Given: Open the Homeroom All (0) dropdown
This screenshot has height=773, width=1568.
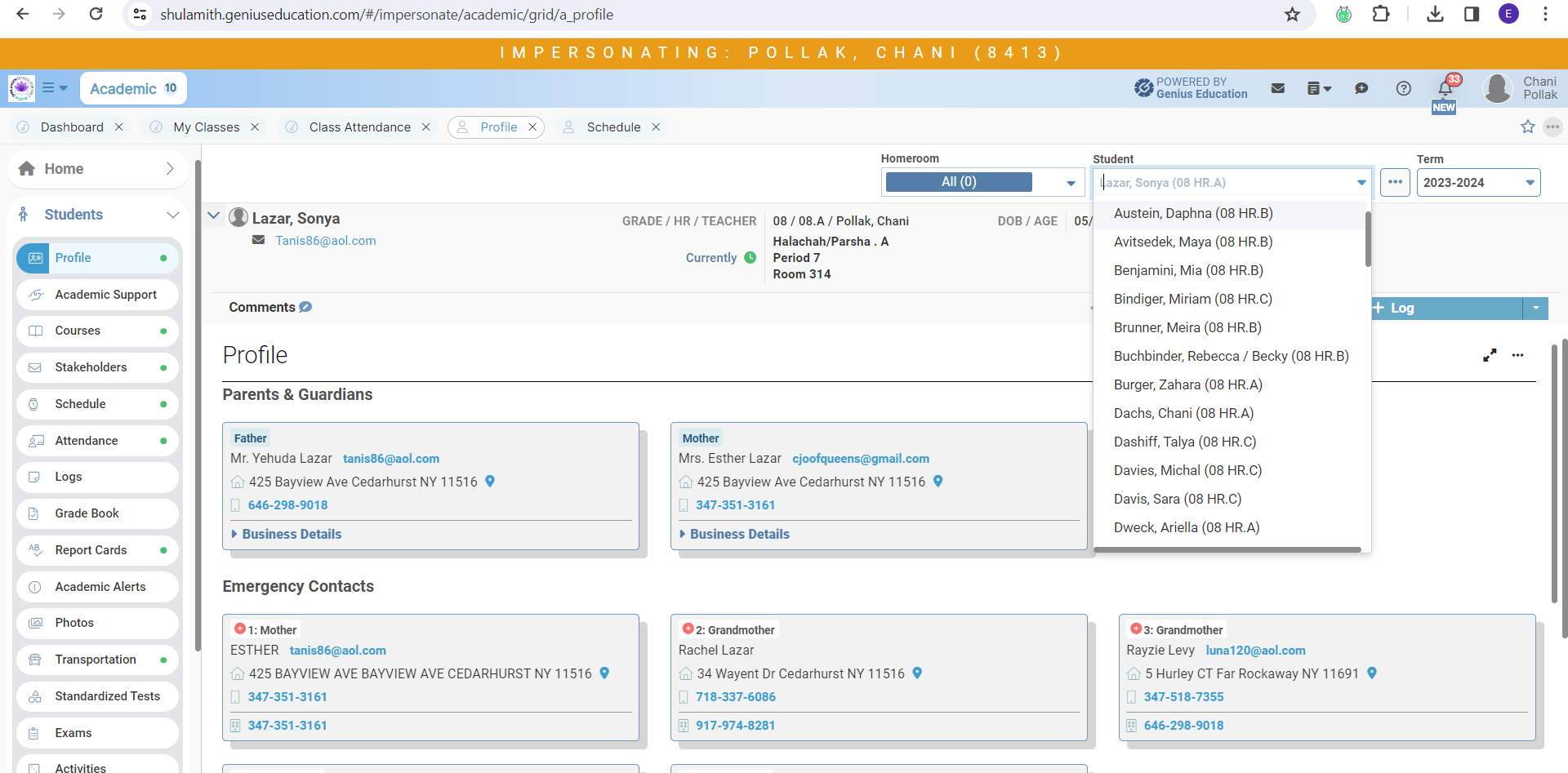Looking at the screenshot, I should tap(982, 182).
